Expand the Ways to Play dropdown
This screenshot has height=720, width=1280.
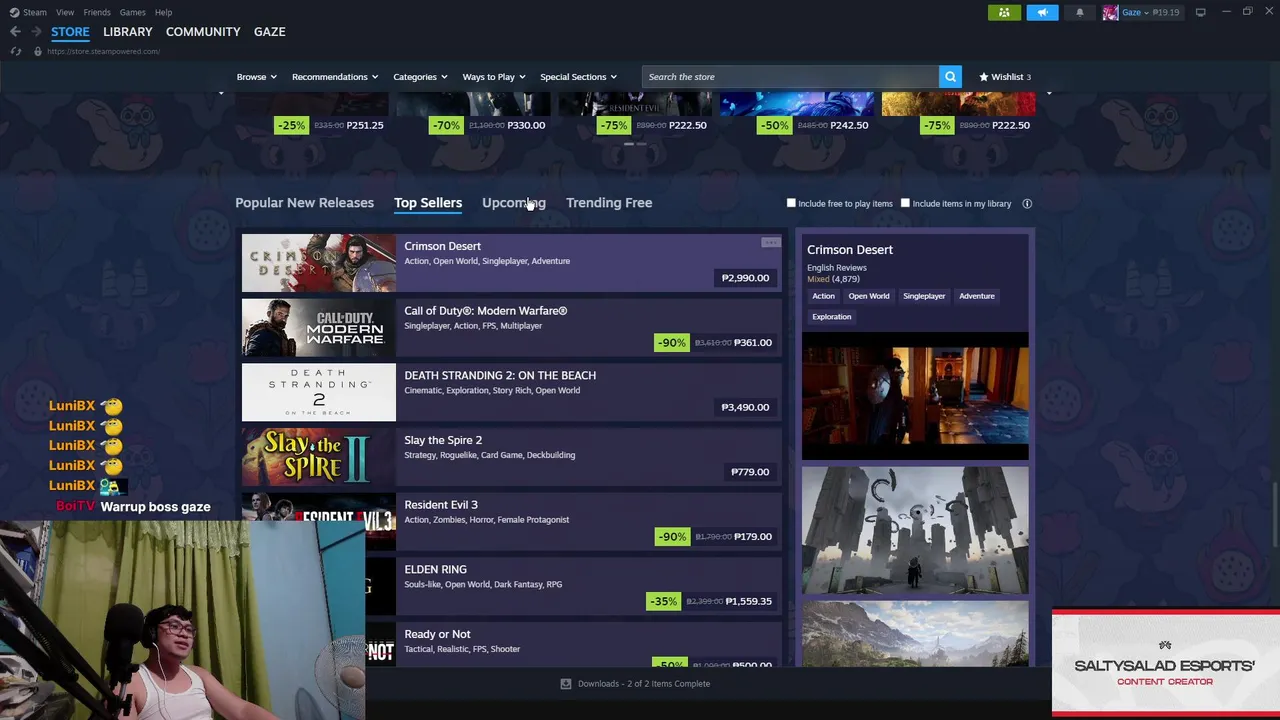[494, 77]
